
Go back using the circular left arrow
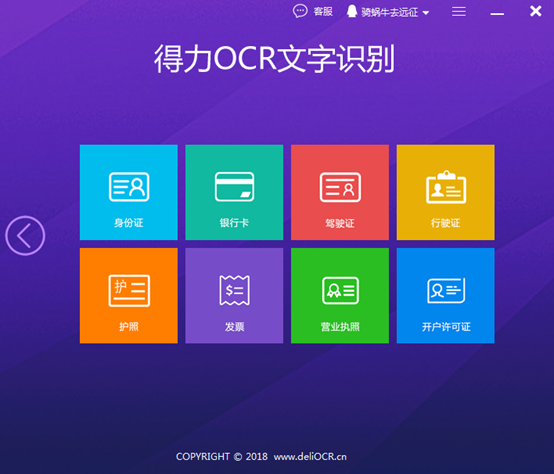[x=25, y=236]
